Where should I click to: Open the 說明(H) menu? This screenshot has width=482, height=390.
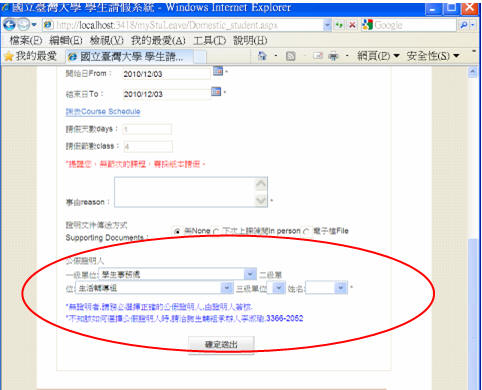250,41
